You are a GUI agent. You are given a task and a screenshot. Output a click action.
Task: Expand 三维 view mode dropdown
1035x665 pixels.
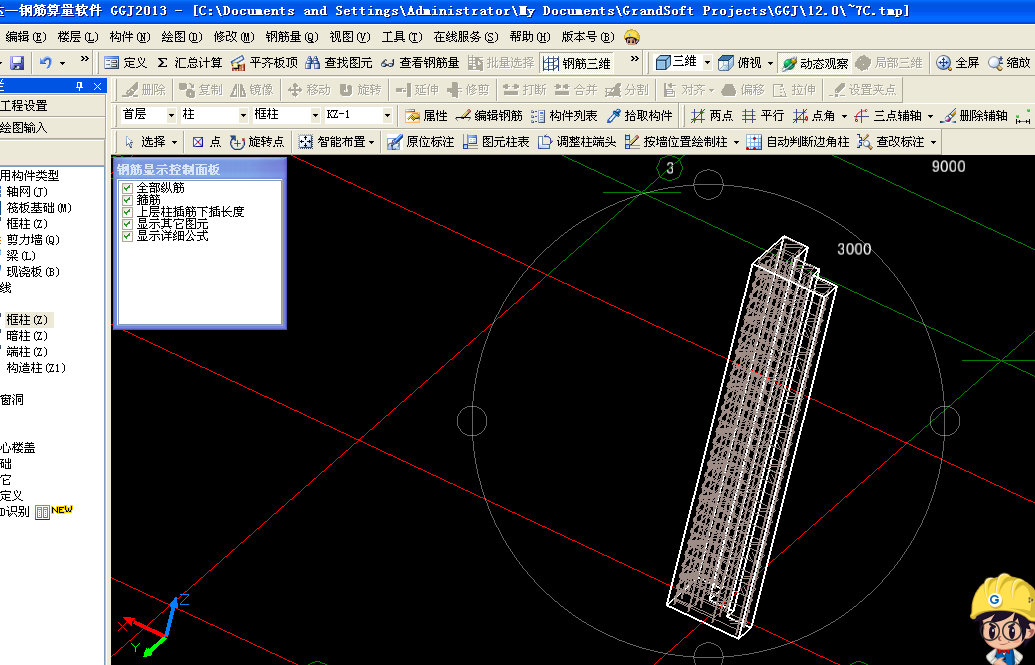click(x=707, y=63)
